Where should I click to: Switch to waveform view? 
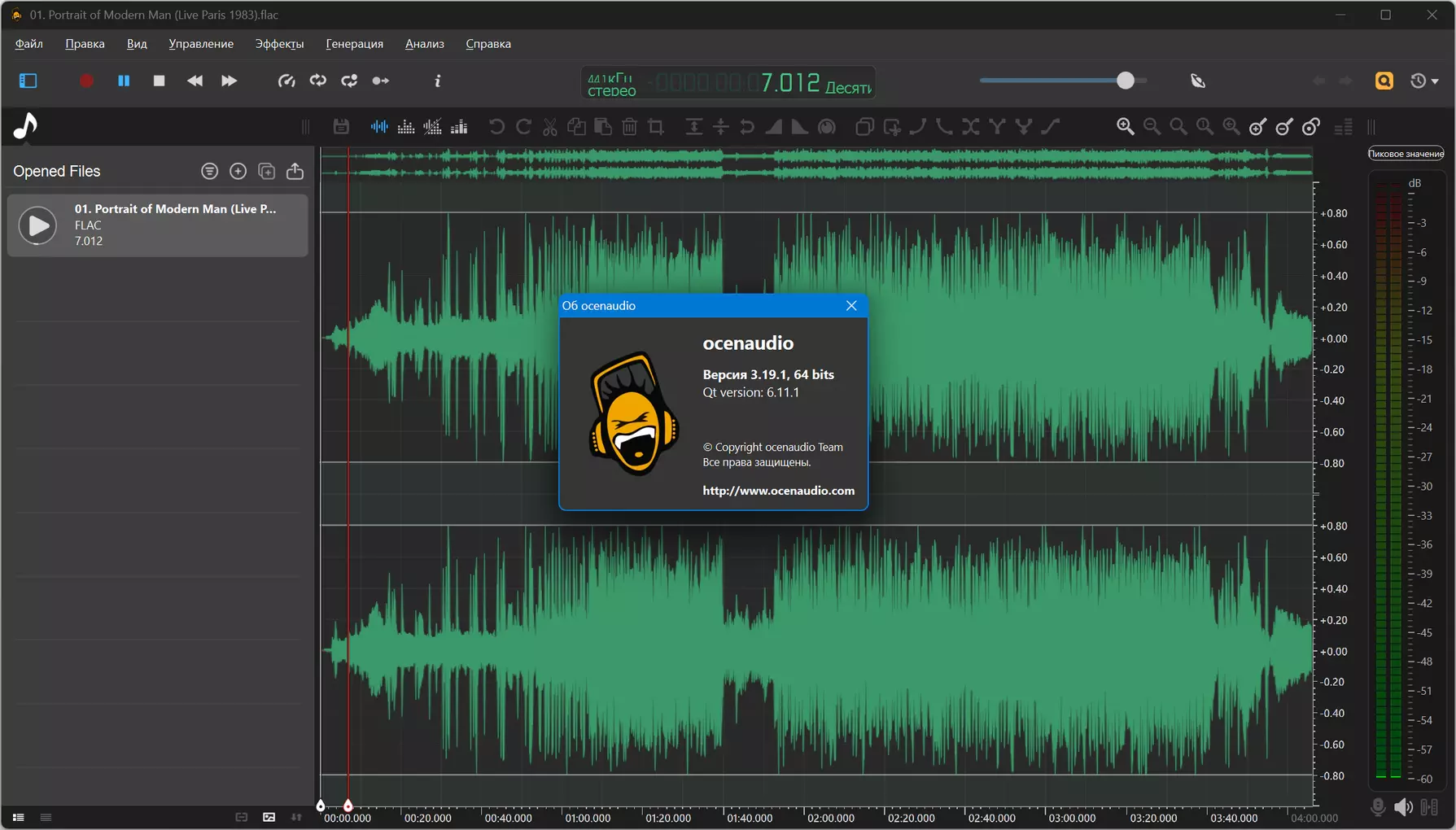tap(379, 126)
